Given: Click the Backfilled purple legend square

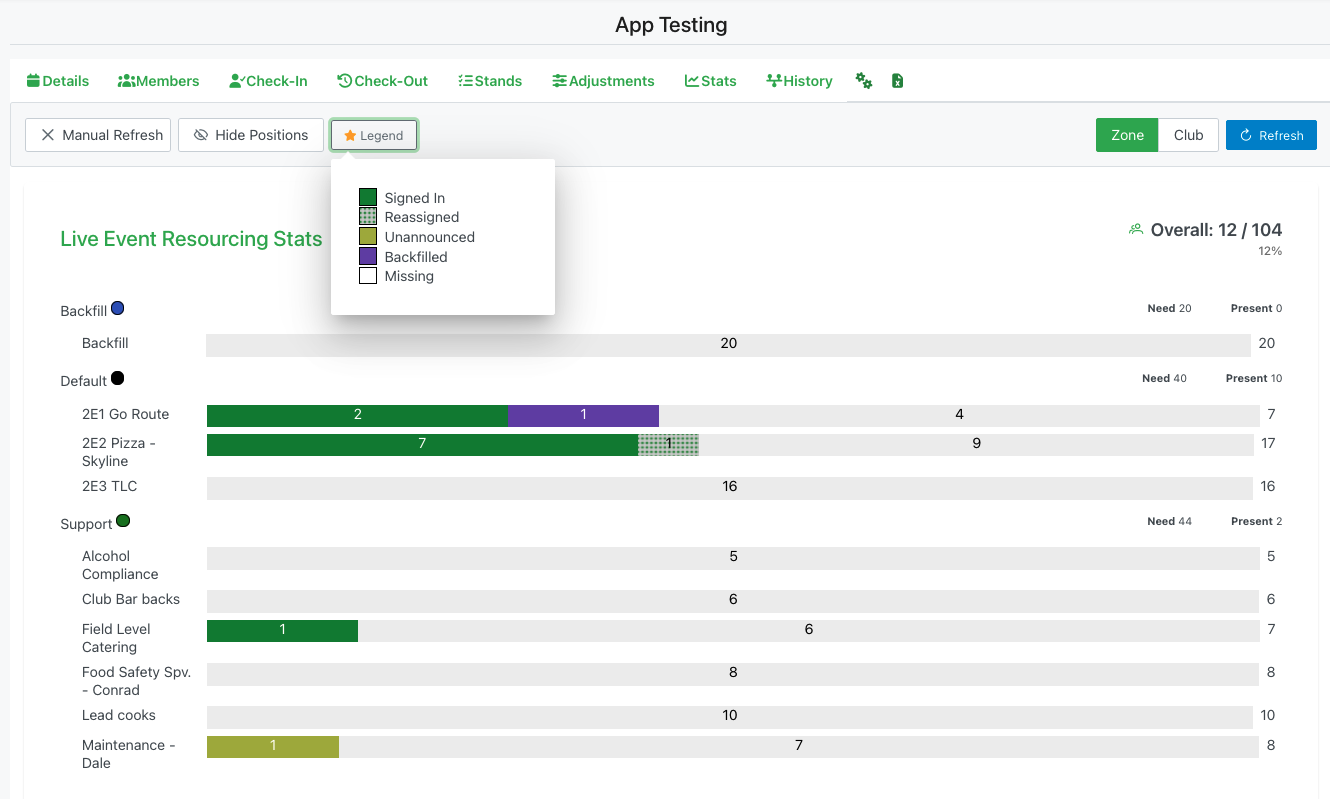Looking at the screenshot, I should 368,257.
